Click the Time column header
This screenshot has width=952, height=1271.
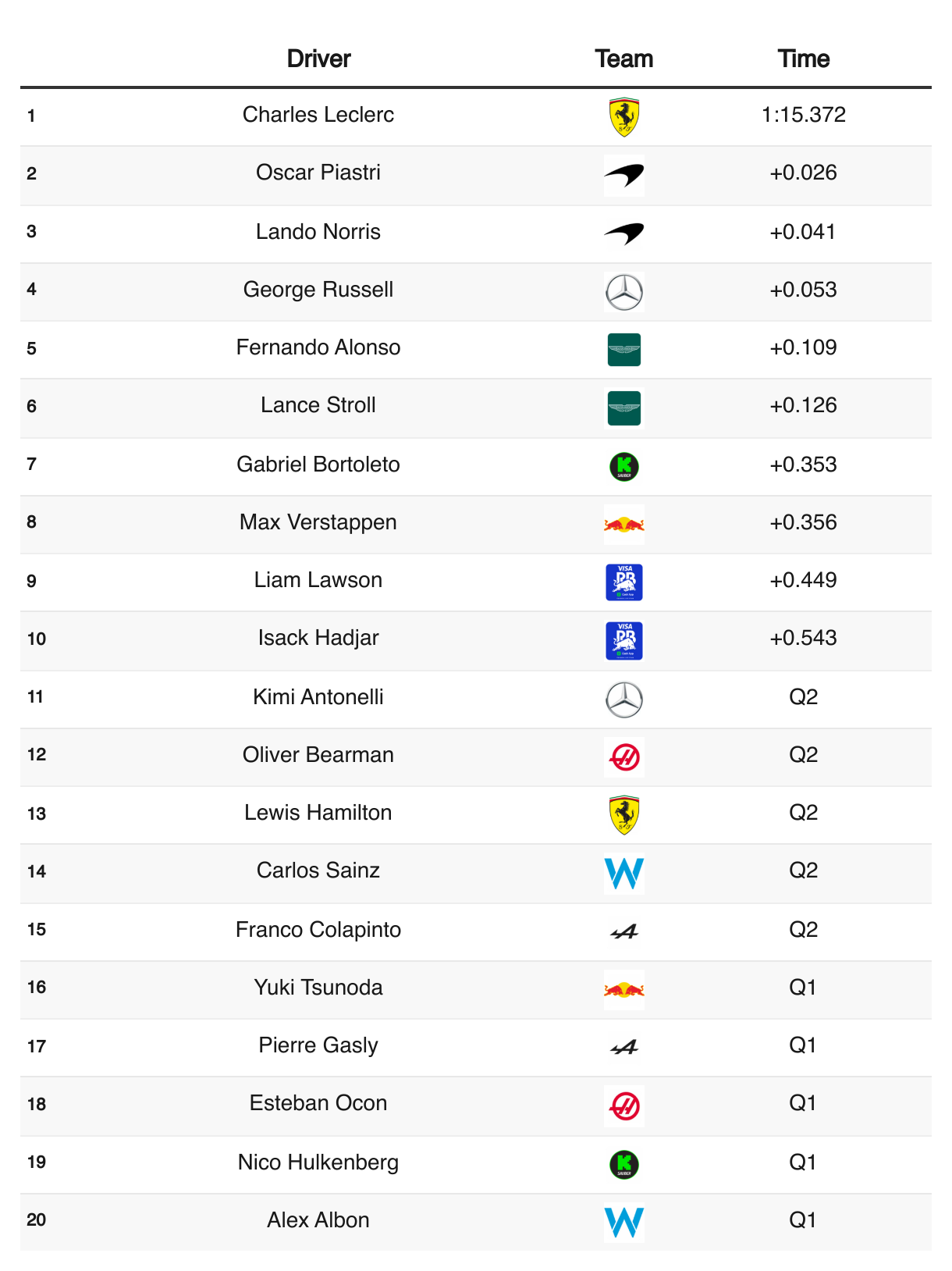(x=803, y=59)
